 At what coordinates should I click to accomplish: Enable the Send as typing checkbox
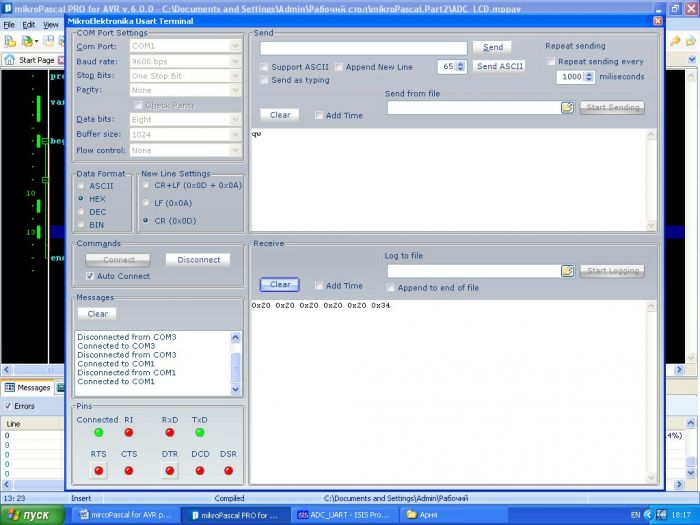pos(264,80)
